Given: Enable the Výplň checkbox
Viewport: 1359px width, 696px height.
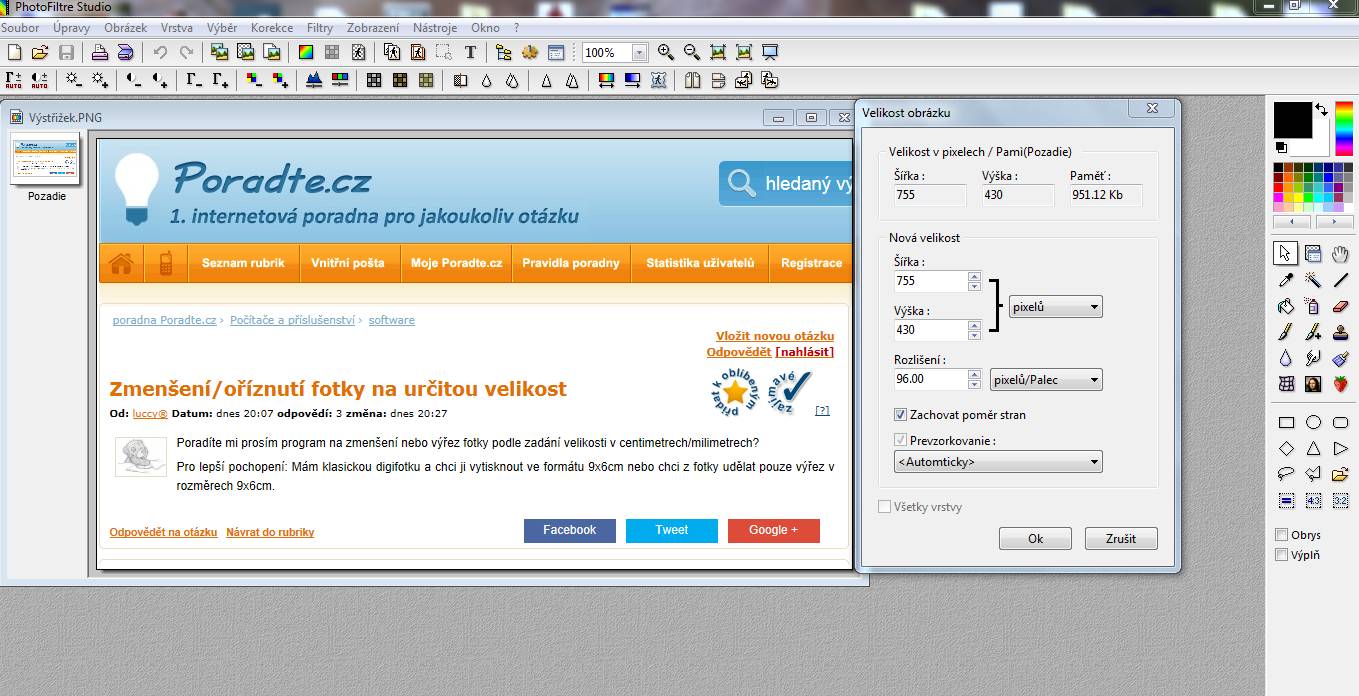Looking at the screenshot, I should [x=1281, y=555].
